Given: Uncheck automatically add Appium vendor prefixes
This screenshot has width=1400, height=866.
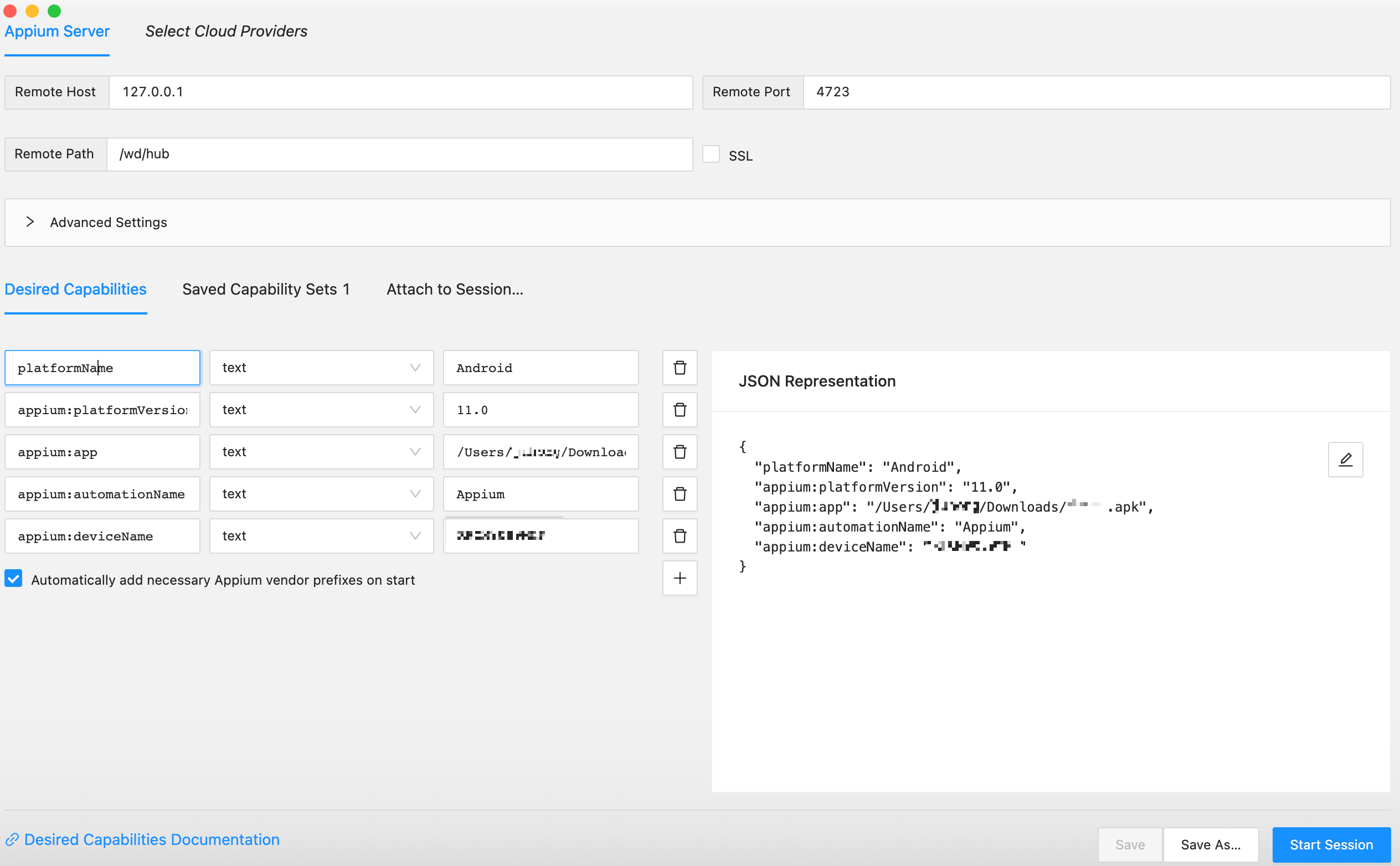Looking at the screenshot, I should point(13,579).
